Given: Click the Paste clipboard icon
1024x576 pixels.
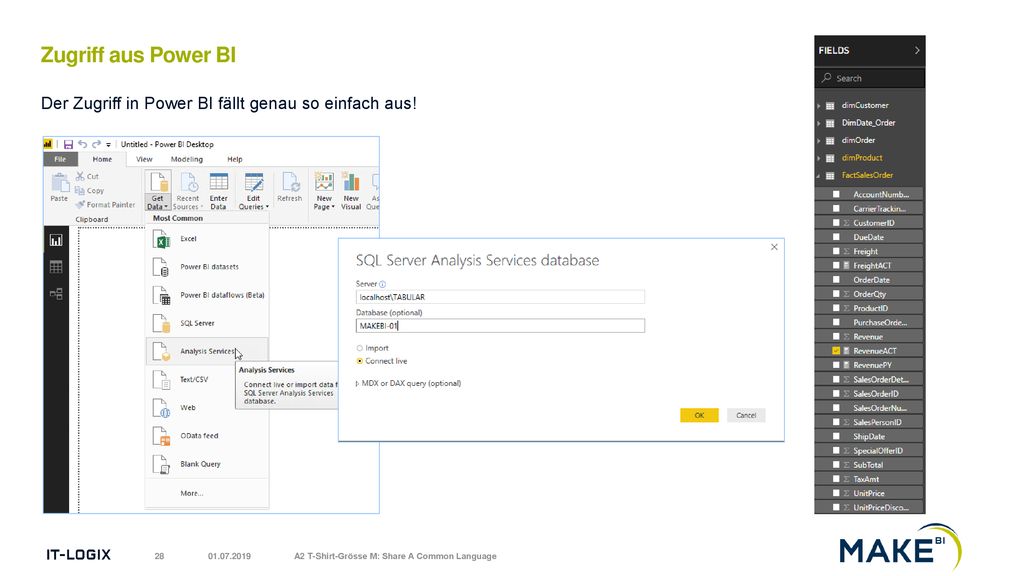Looking at the screenshot, I should [x=59, y=183].
